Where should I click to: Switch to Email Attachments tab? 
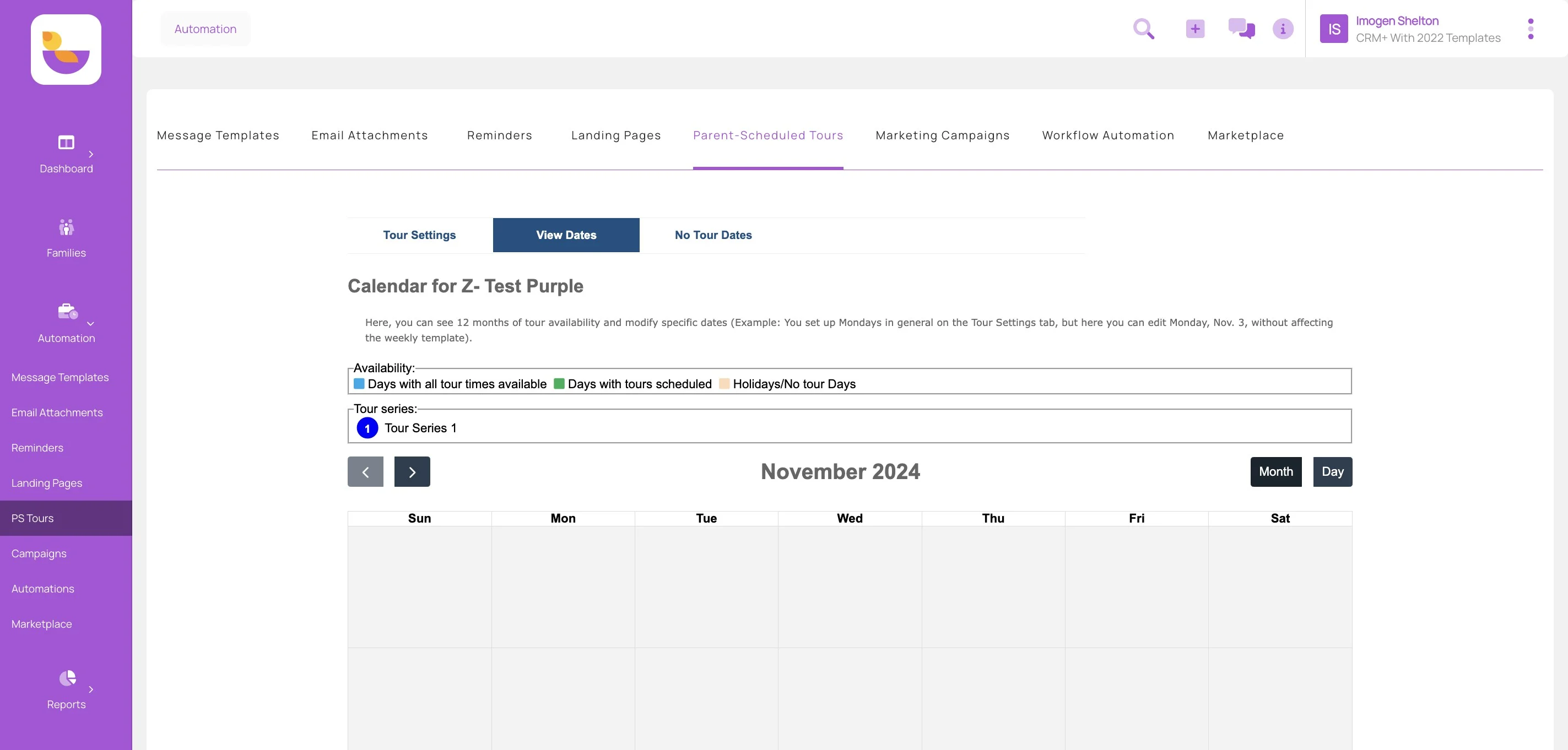[370, 135]
